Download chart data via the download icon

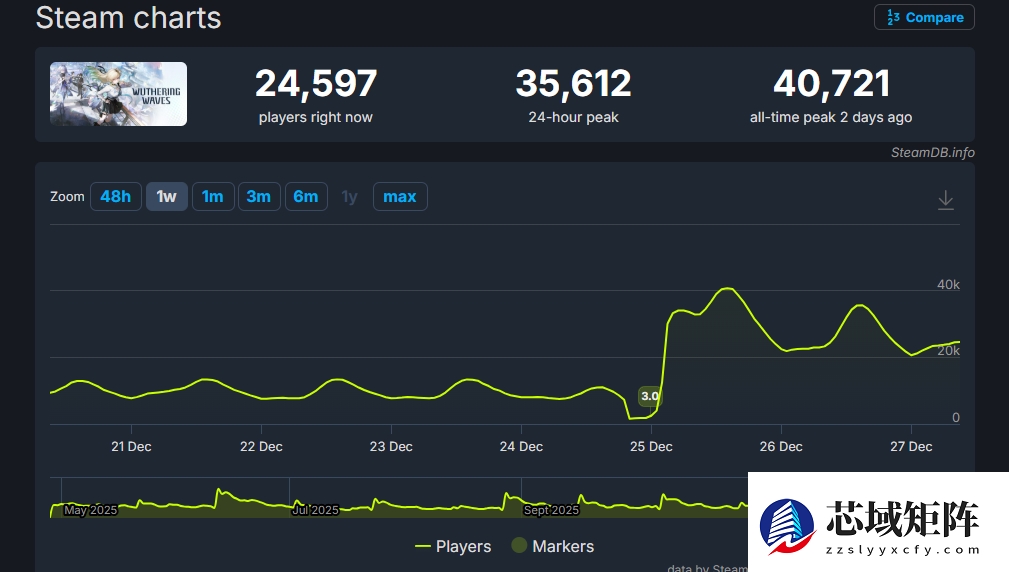[x=945, y=200]
